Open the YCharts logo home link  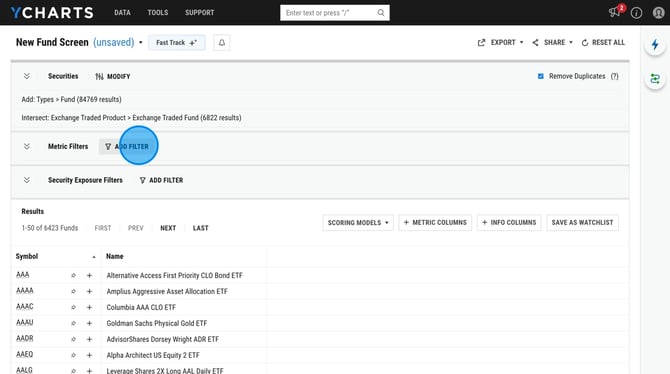(x=52, y=12)
